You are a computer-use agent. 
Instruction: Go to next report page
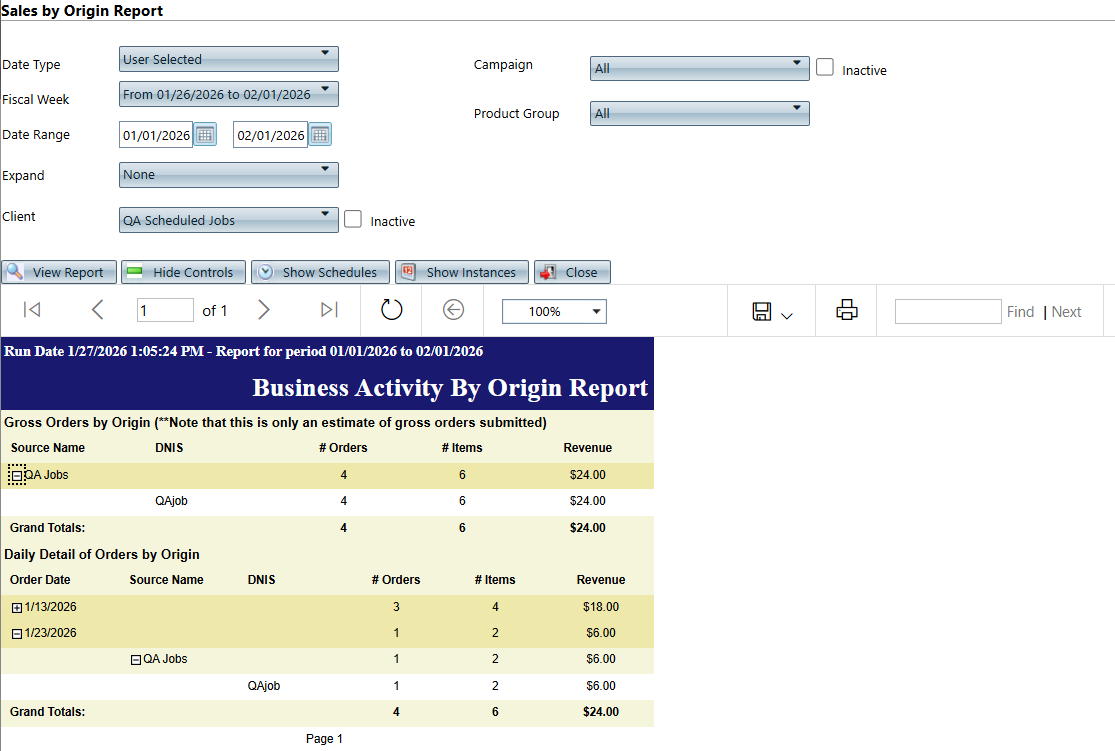click(x=264, y=310)
